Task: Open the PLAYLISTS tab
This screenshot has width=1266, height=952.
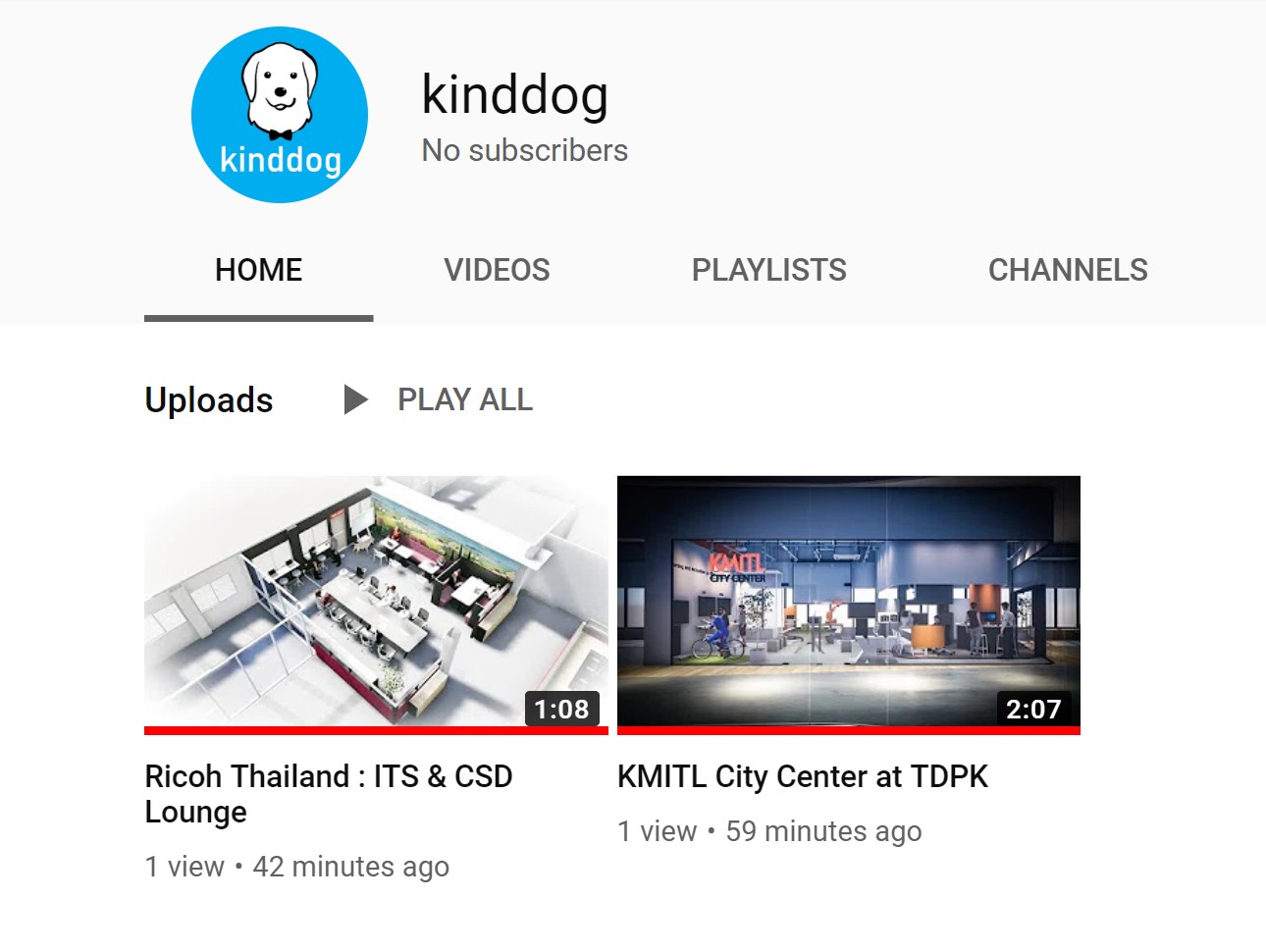Action: coord(769,270)
